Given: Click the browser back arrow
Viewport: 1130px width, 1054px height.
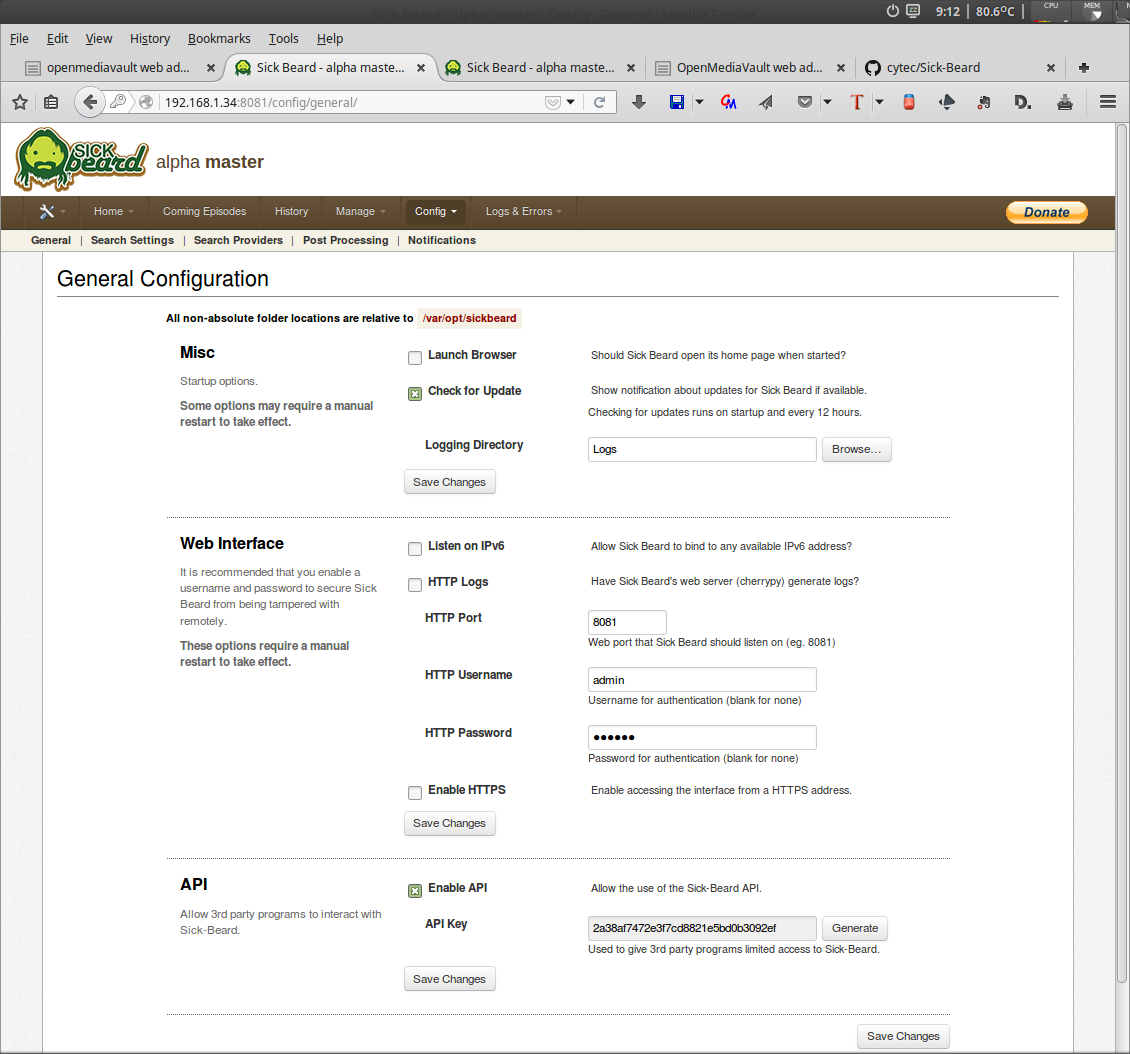Looking at the screenshot, I should coord(91,101).
